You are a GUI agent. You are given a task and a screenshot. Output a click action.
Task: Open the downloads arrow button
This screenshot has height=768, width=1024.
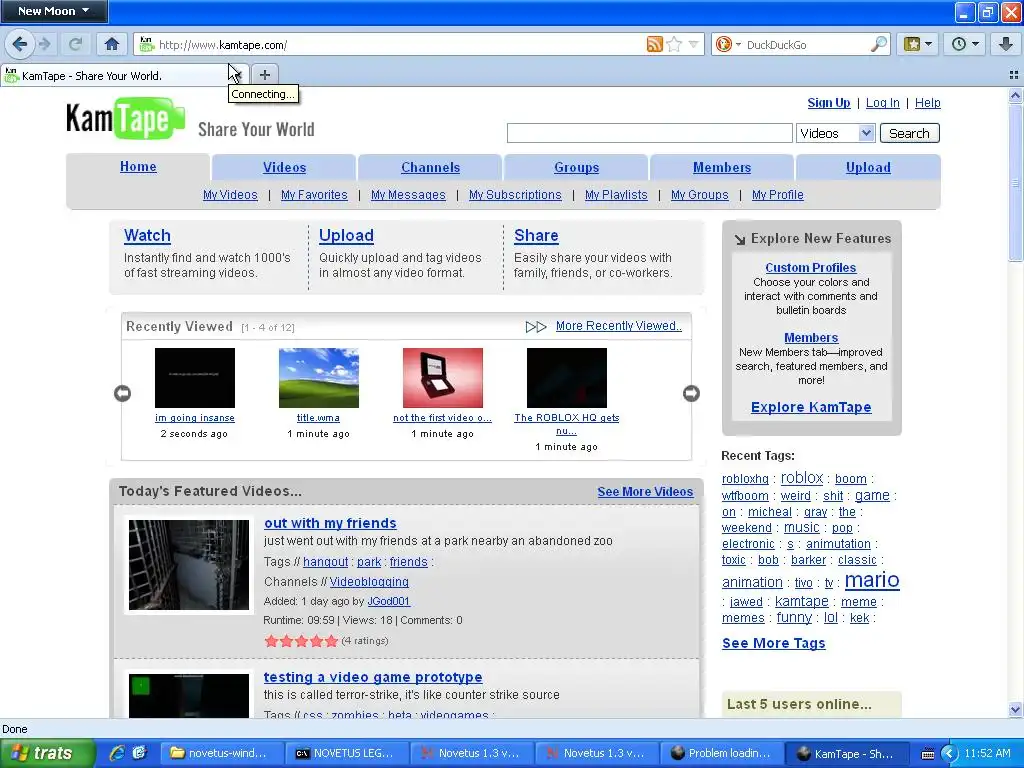(1006, 44)
